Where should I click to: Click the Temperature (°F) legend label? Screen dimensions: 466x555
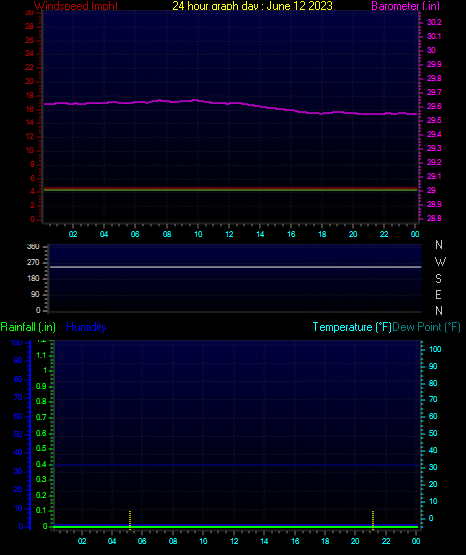pos(352,327)
